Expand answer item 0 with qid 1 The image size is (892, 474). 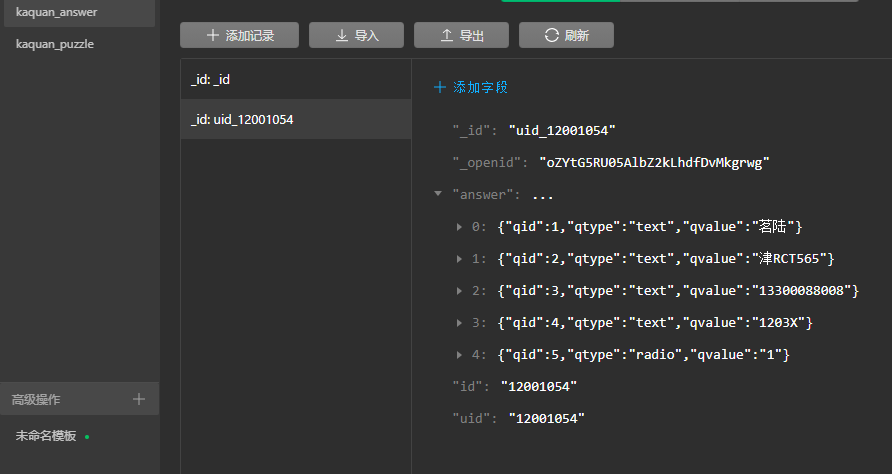[459, 226]
